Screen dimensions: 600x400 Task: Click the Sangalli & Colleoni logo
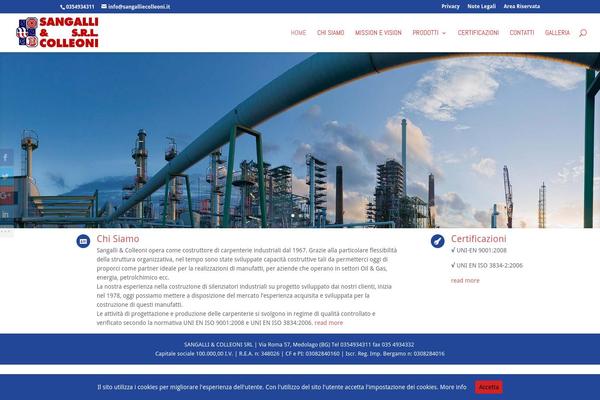point(57,33)
